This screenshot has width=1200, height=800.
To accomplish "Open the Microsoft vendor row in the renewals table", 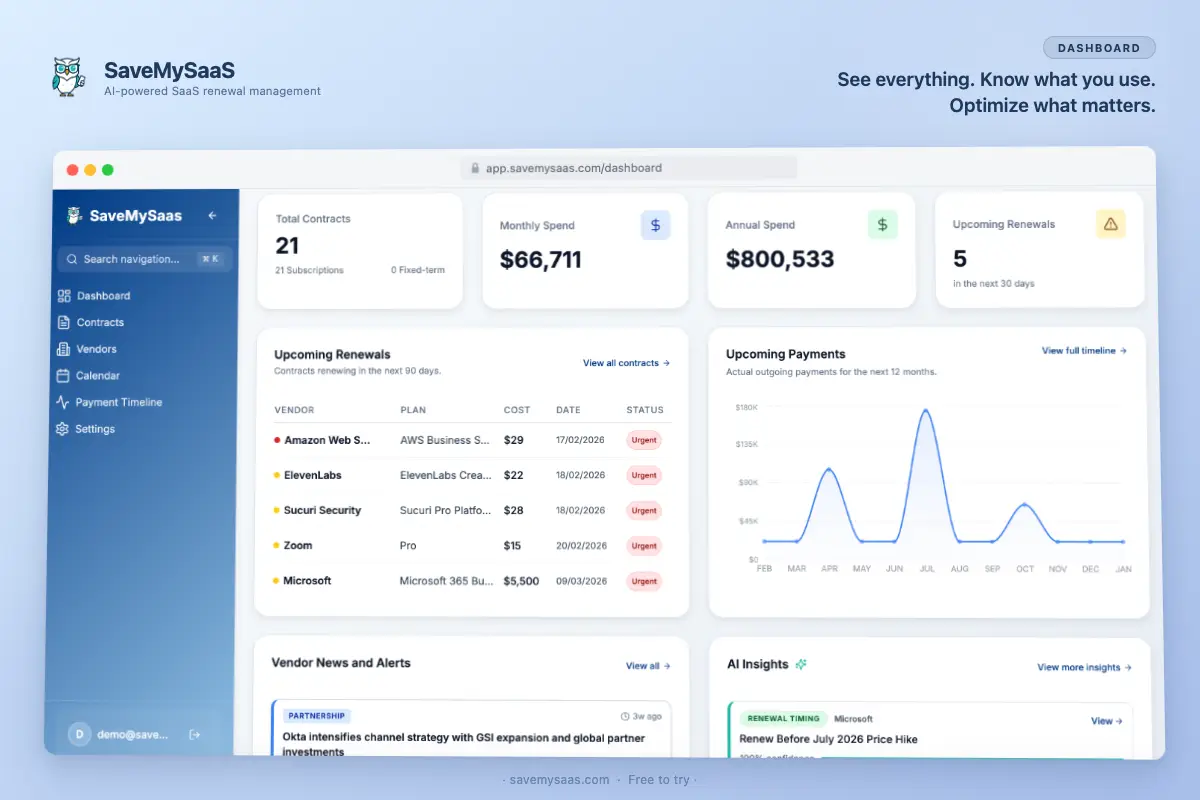I will [x=471, y=581].
